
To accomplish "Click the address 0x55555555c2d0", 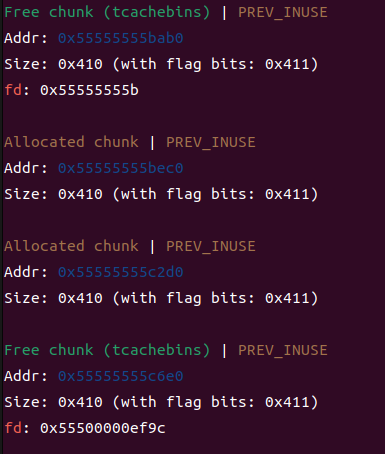I will click(120, 272).
